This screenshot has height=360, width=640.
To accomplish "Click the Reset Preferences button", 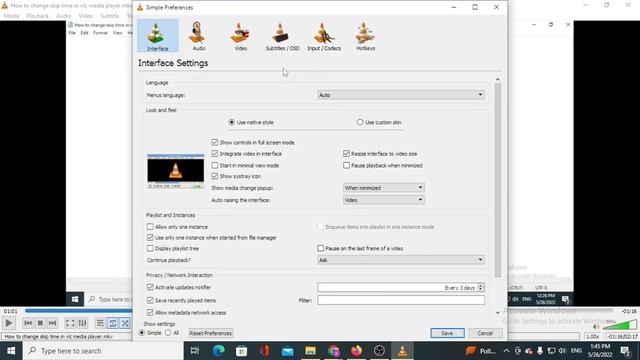I will [211, 333].
